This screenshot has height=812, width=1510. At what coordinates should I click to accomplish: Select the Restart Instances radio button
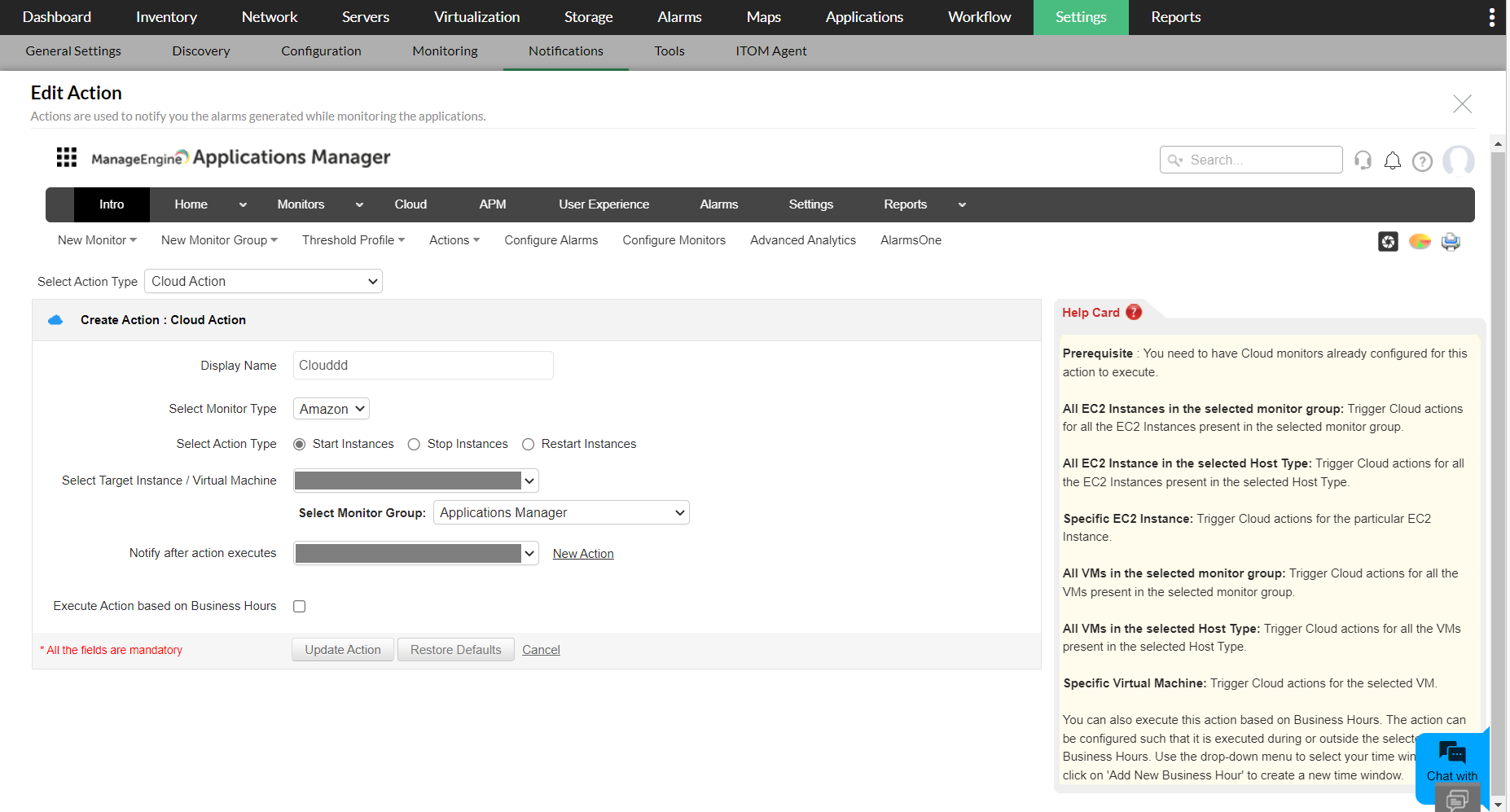pyautogui.click(x=528, y=444)
